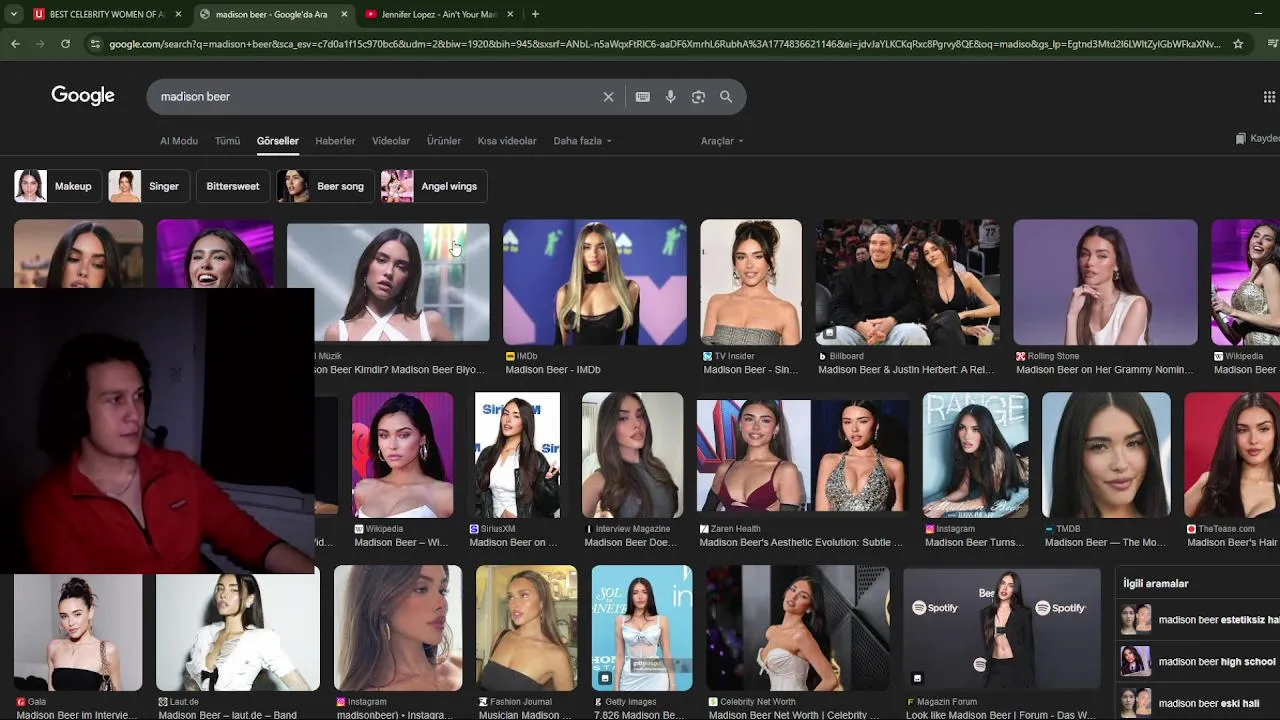This screenshot has height=720, width=1280.
Task: Open the Ürünler tab
Action: tap(444, 141)
